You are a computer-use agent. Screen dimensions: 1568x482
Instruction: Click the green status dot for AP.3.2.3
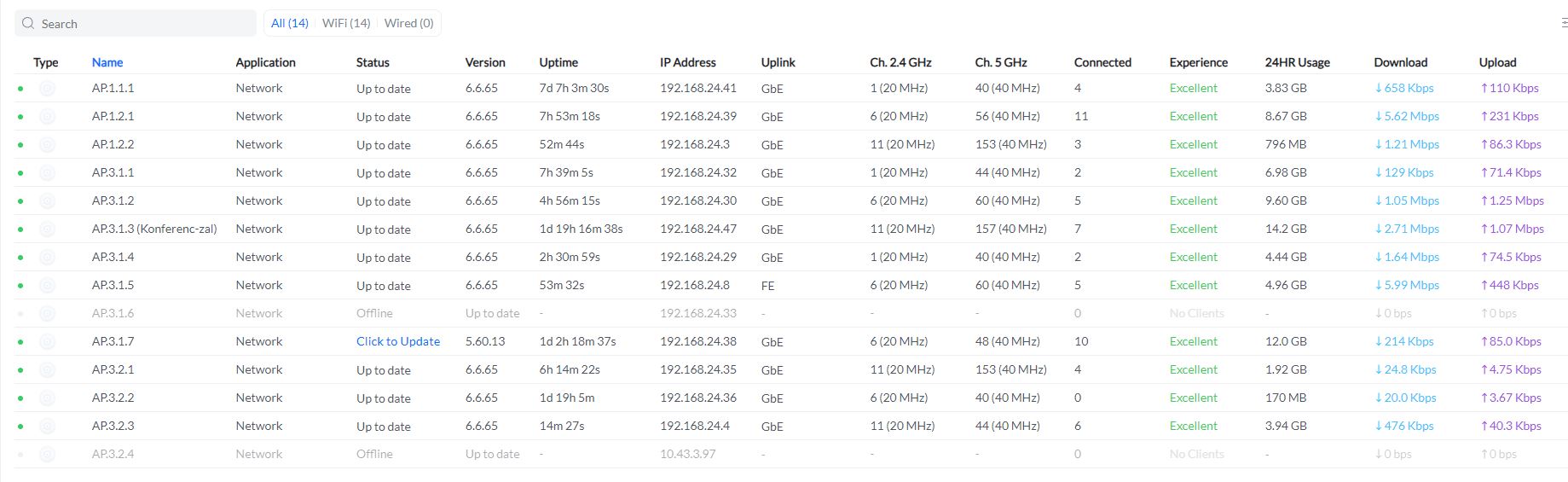click(20, 427)
